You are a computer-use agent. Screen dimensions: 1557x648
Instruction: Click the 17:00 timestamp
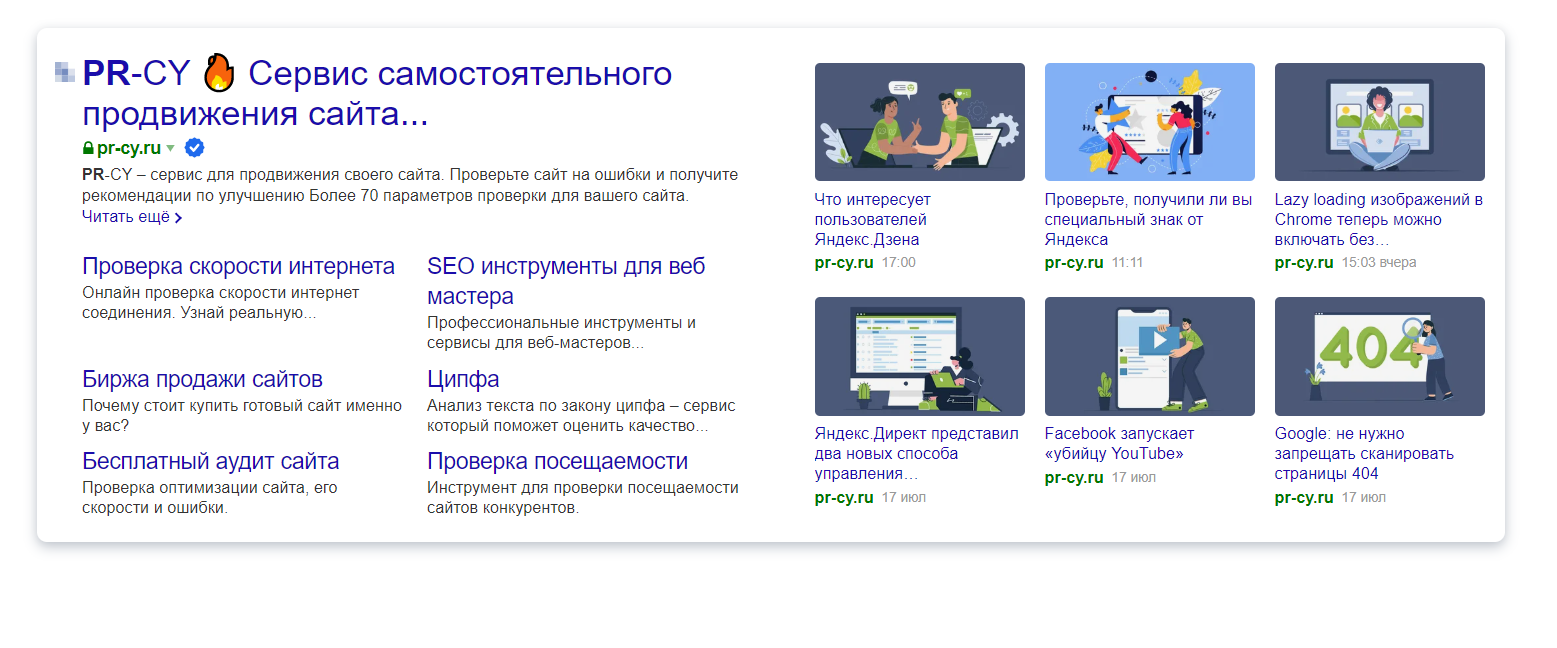pos(898,263)
